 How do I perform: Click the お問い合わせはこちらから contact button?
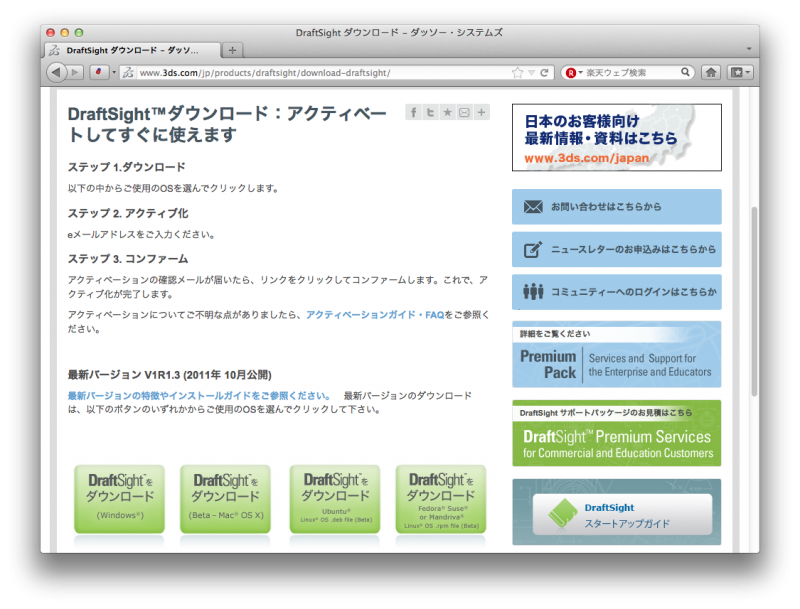(x=617, y=207)
